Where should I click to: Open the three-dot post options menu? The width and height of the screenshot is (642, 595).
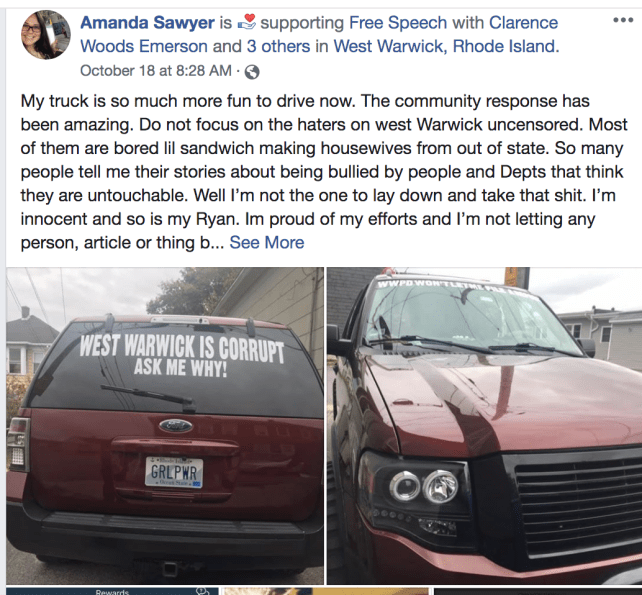(623, 20)
